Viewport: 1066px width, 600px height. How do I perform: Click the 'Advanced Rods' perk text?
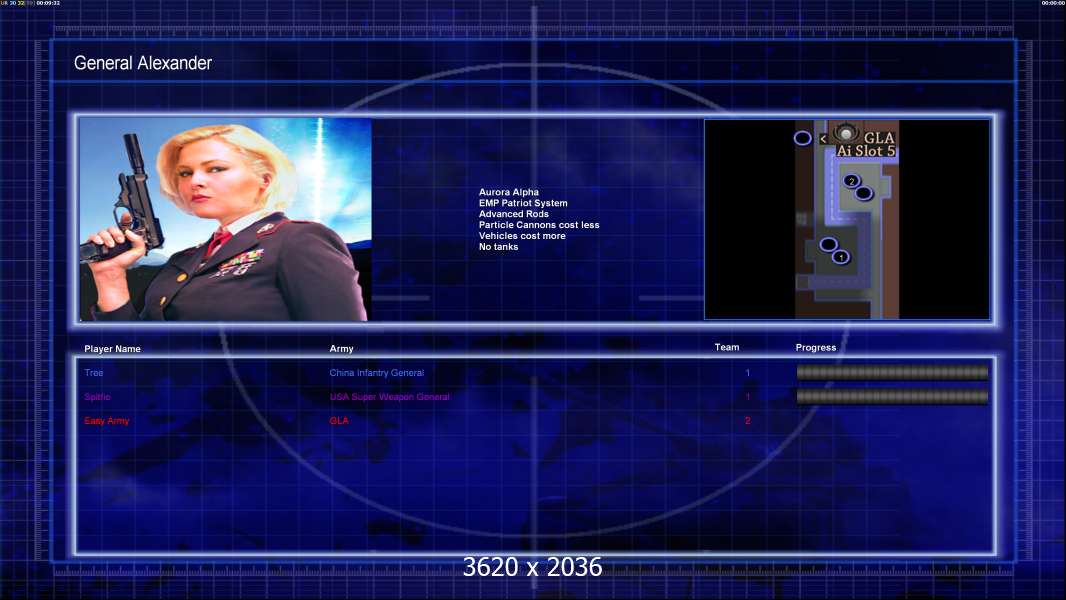(x=513, y=214)
